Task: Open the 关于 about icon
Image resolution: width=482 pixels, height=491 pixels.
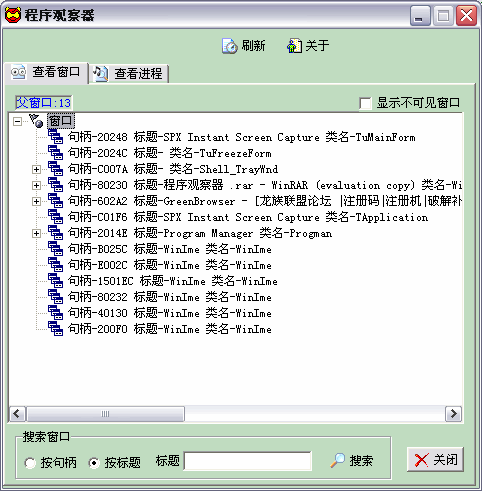Action: point(294,46)
